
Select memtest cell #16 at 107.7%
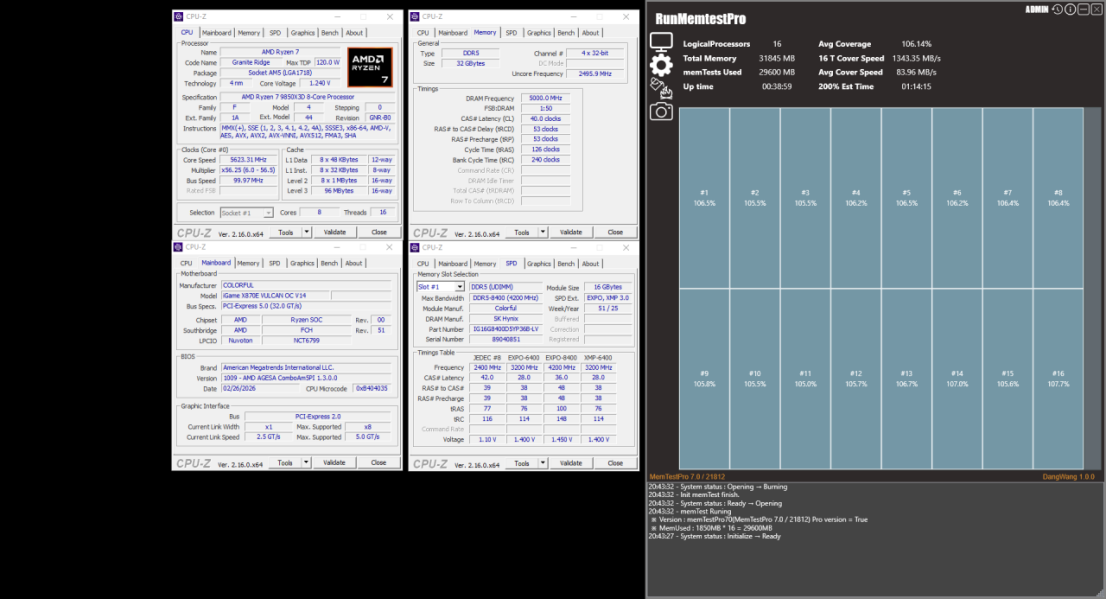(1058, 379)
